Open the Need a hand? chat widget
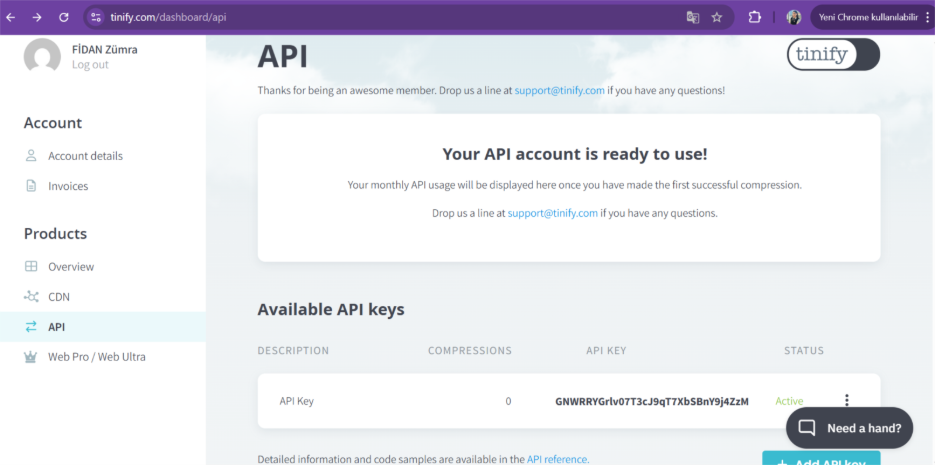This screenshot has width=936, height=465. coord(850,428)
